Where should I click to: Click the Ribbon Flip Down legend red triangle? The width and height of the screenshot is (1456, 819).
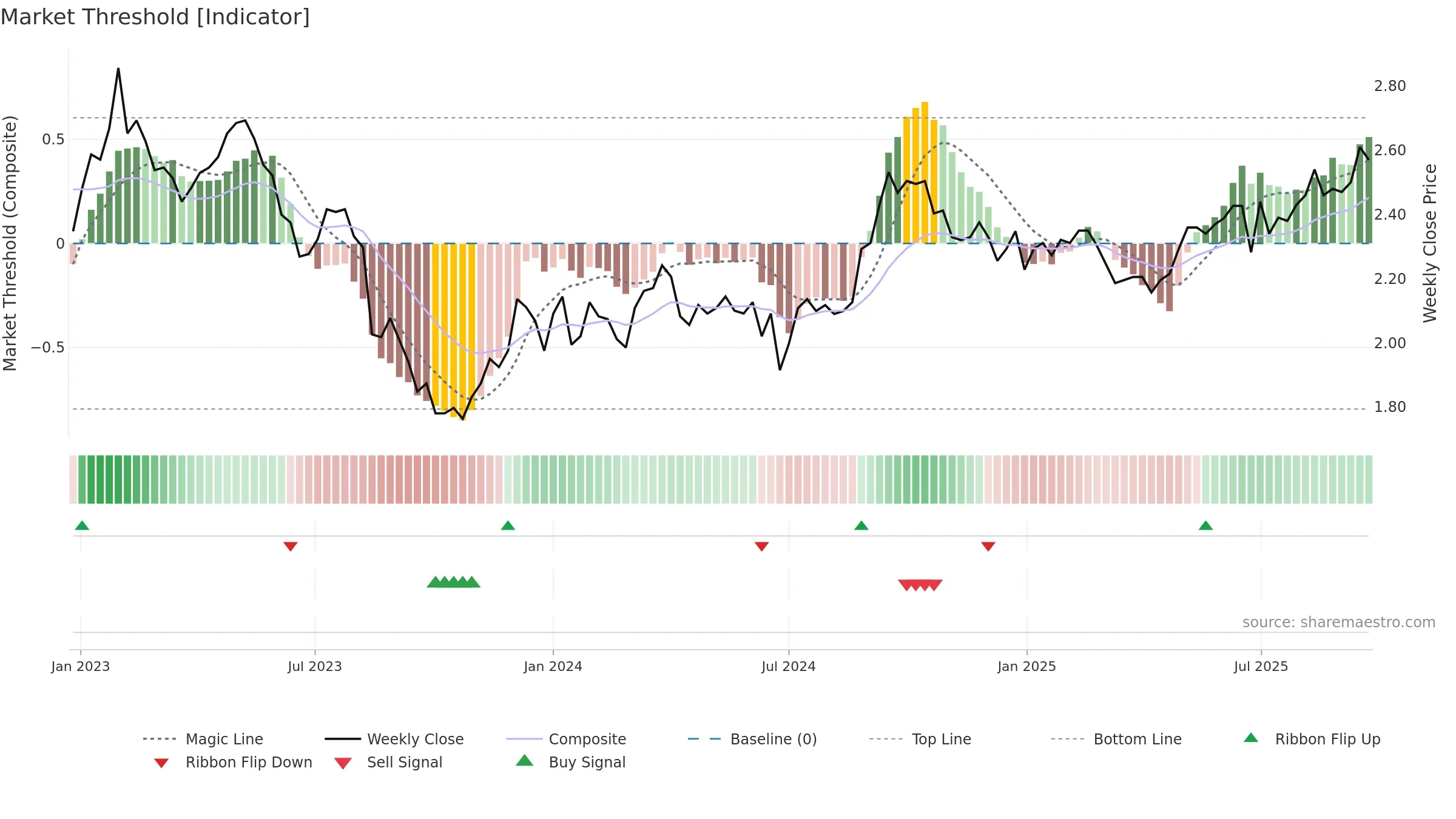tap(161, 763)
